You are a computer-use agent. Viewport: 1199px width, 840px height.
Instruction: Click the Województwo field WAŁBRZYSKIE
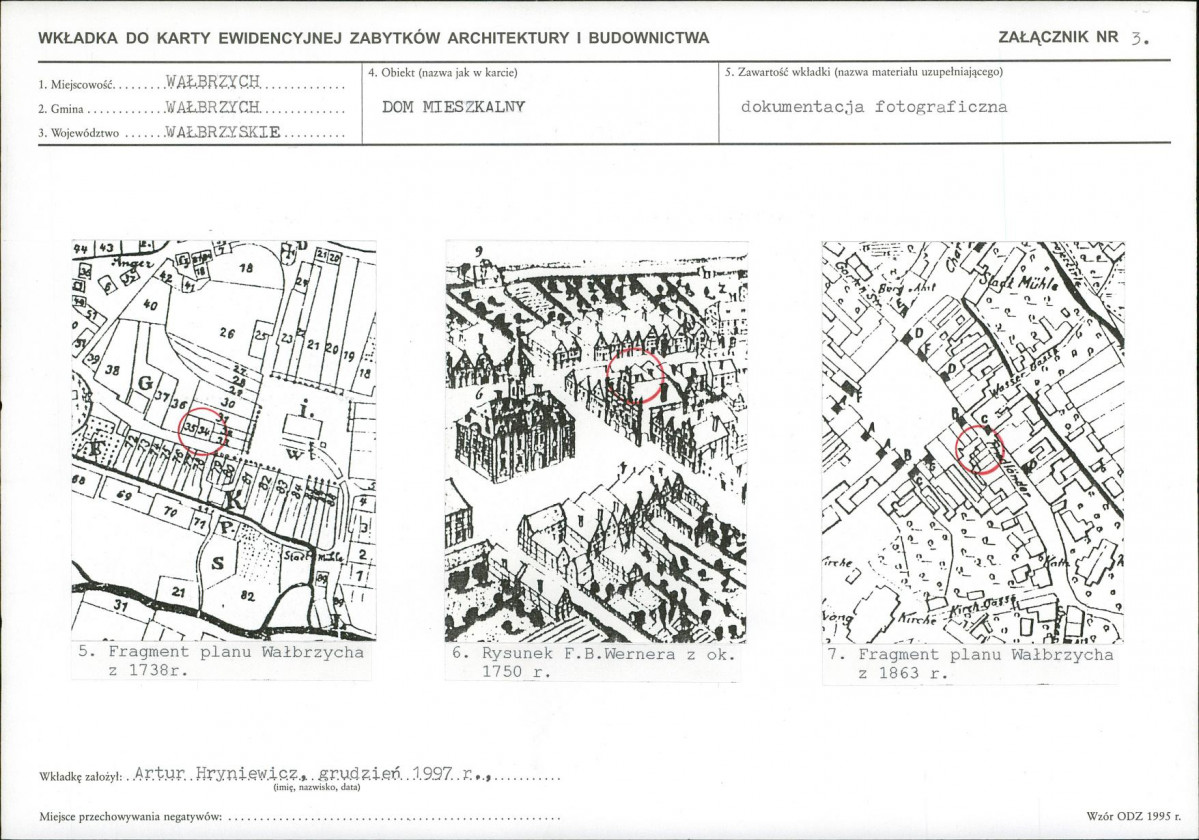pos(222,132)
